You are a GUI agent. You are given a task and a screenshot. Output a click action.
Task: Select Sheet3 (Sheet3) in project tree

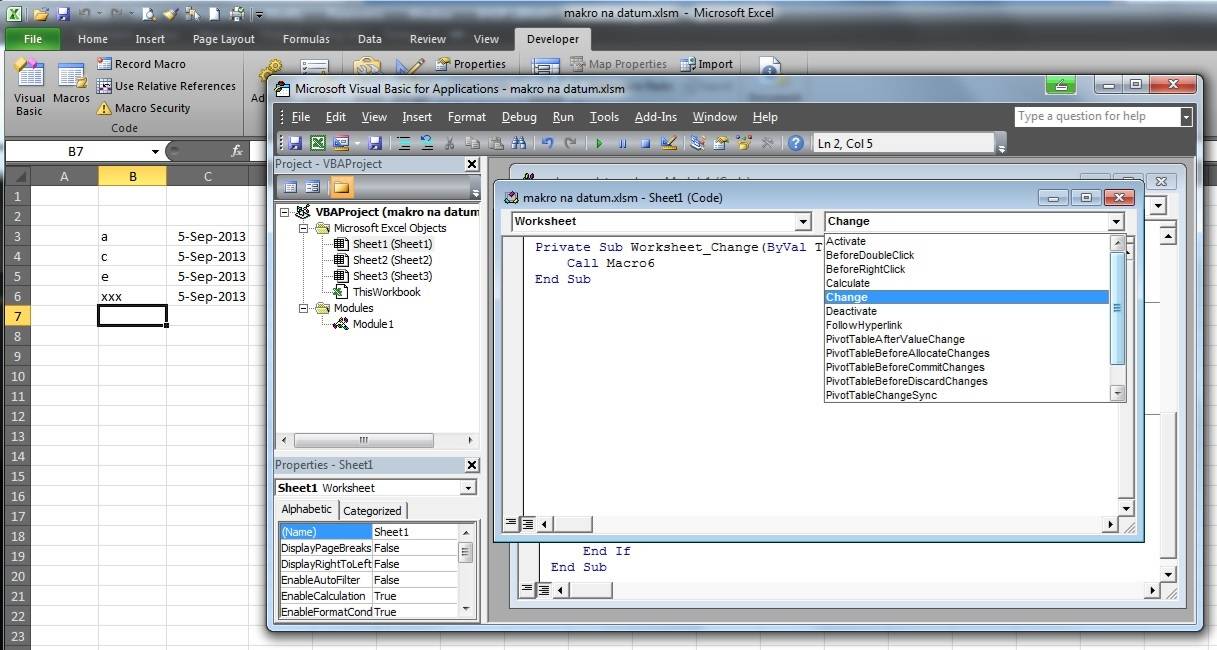(392, 276)
